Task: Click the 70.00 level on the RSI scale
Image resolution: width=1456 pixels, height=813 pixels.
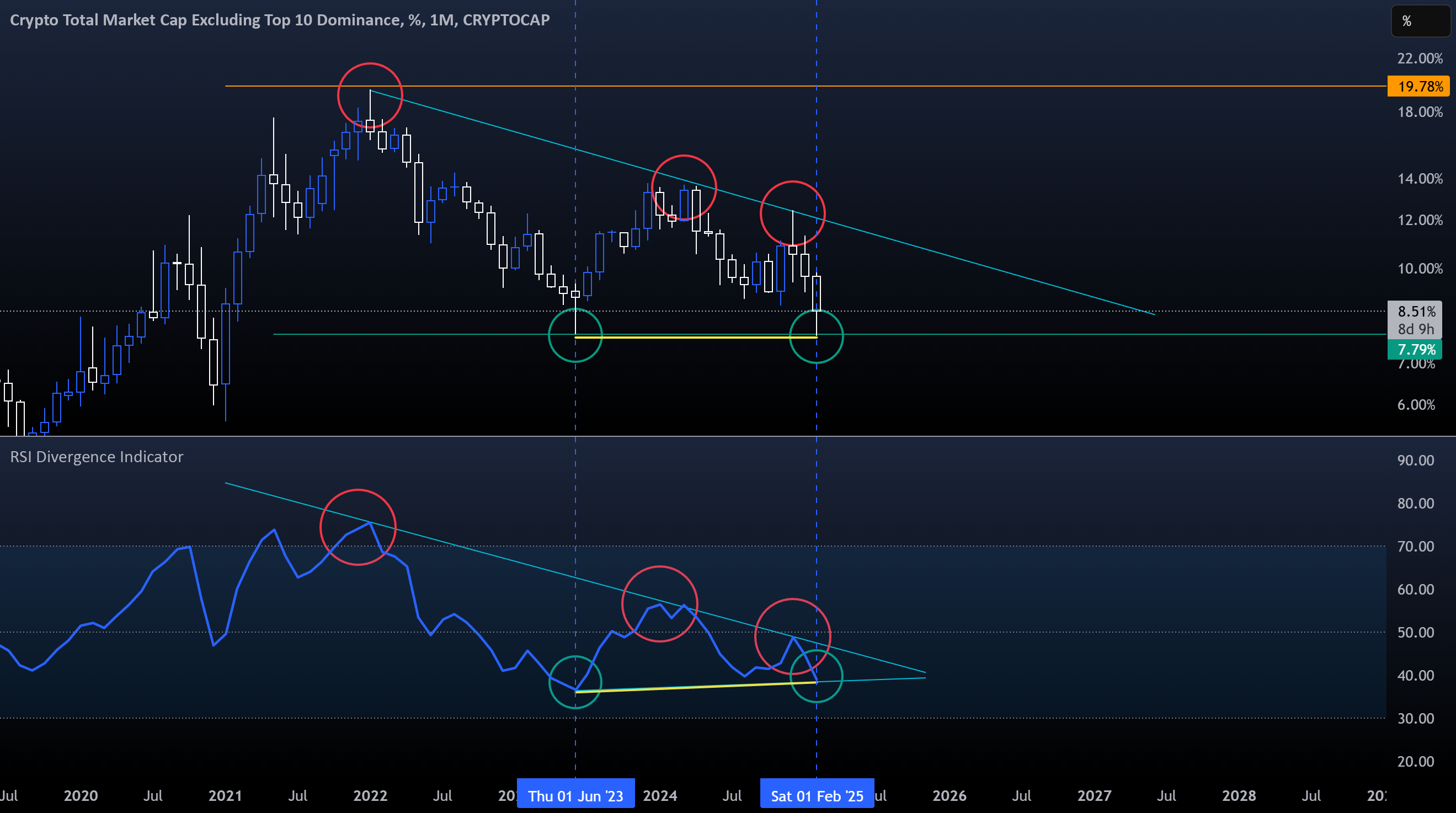Action: click(x=1415, y=547)
